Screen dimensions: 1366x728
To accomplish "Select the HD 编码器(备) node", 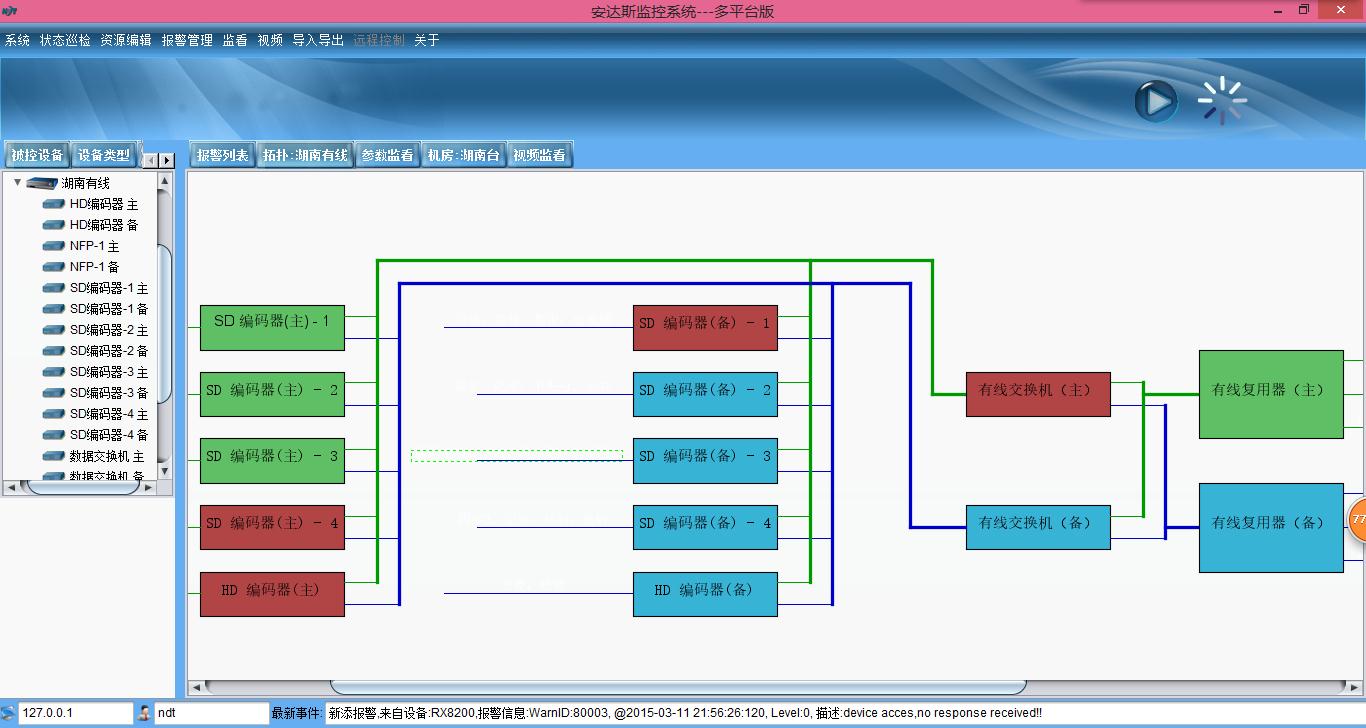I will 705,594.
